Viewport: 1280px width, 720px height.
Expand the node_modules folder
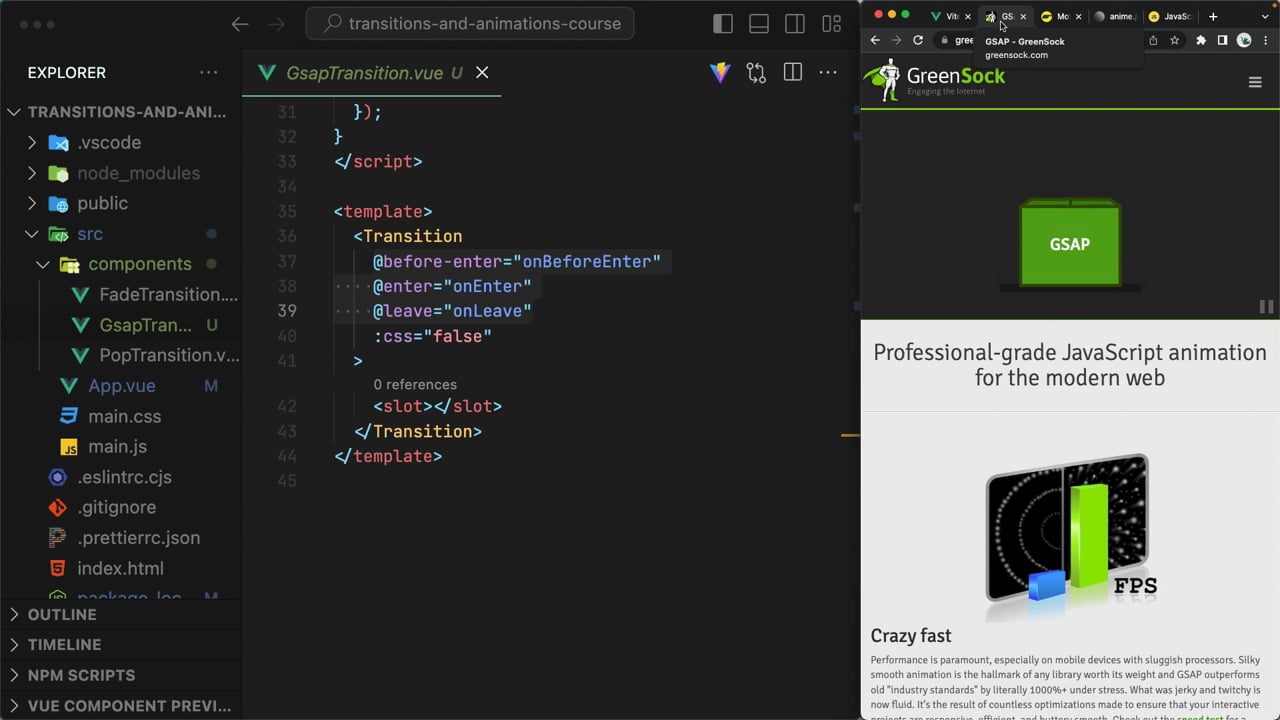click(121, 173)
